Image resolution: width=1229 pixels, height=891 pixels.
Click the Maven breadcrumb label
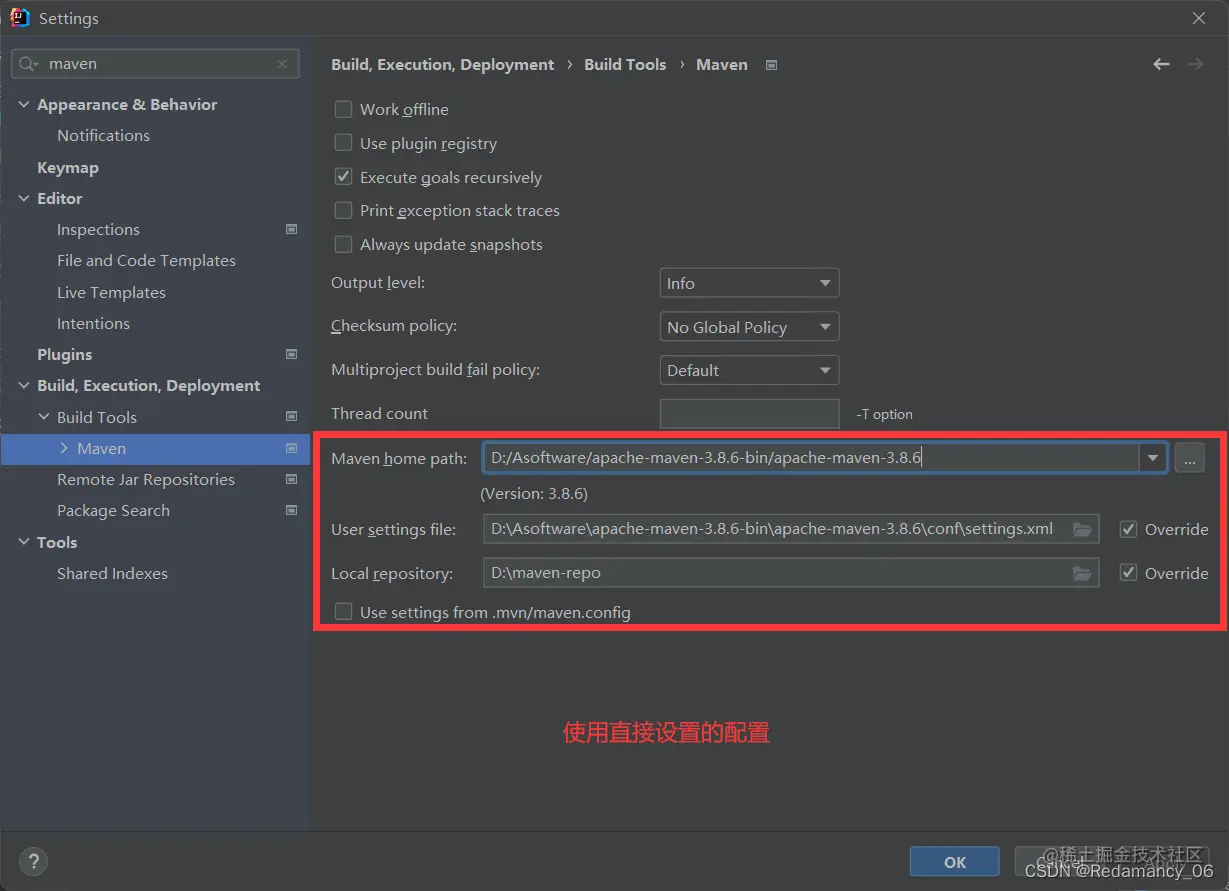coord(722,64)
